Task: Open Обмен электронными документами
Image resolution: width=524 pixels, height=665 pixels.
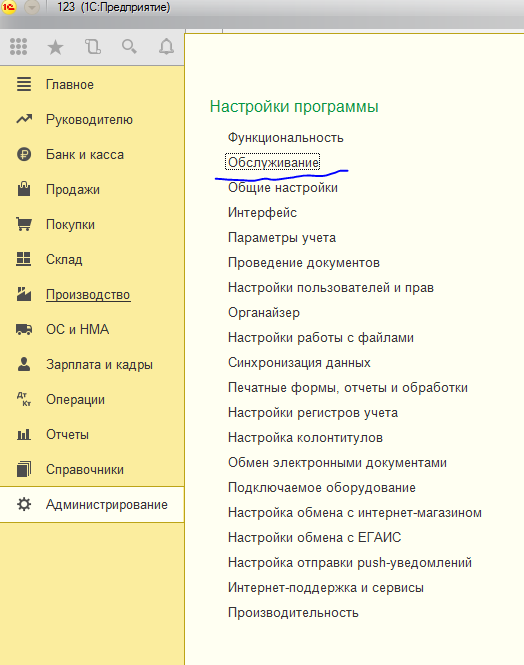Action: click(337, 462)
